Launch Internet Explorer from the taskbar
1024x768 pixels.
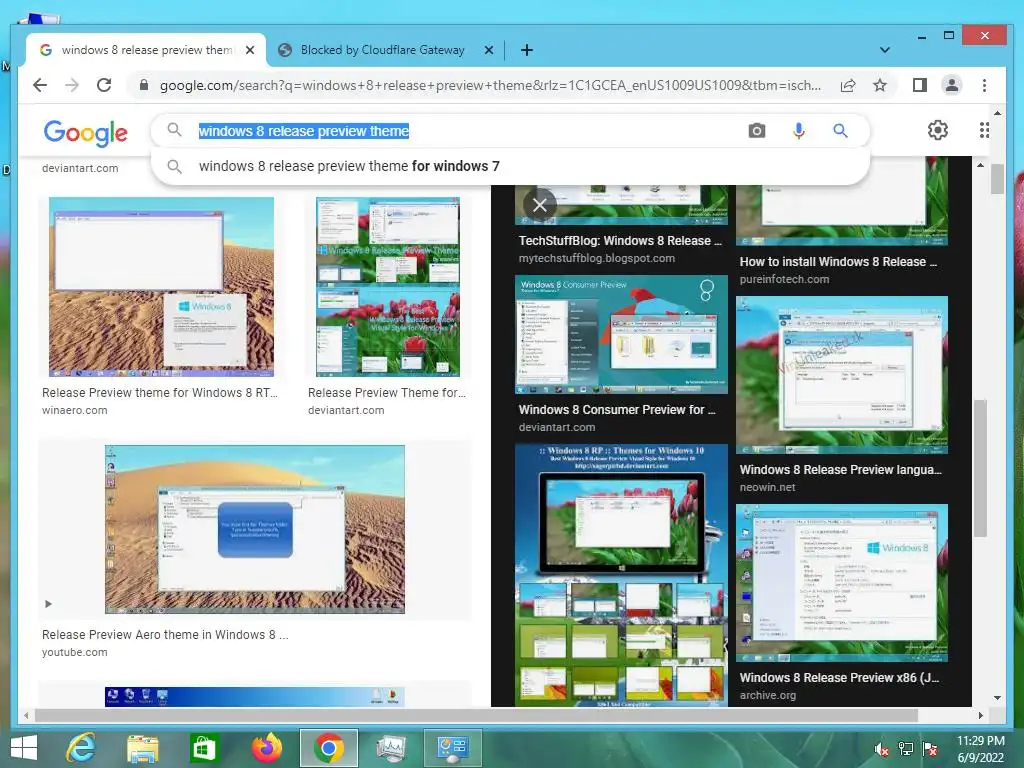[x=81, y=748]
